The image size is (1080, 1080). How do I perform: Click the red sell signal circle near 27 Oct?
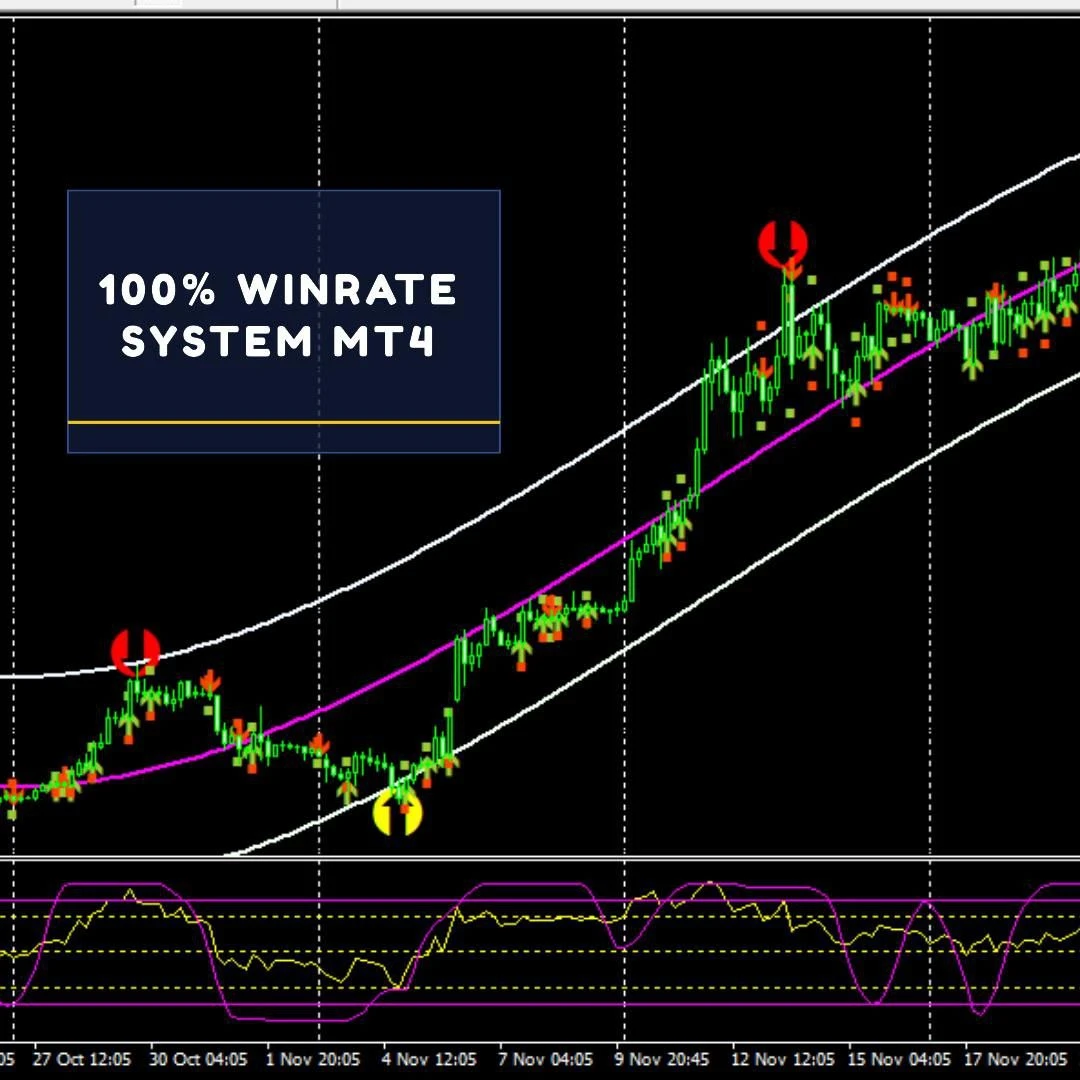tap(135, 652)
